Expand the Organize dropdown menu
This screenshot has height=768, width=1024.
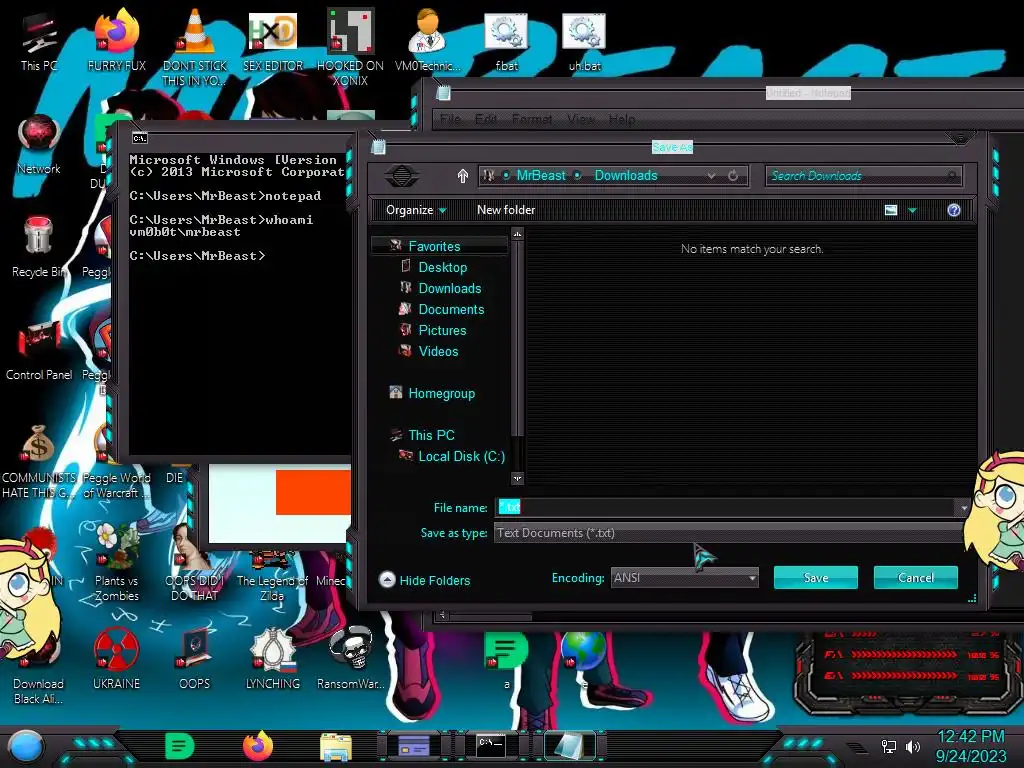click(x=416, y=210)
